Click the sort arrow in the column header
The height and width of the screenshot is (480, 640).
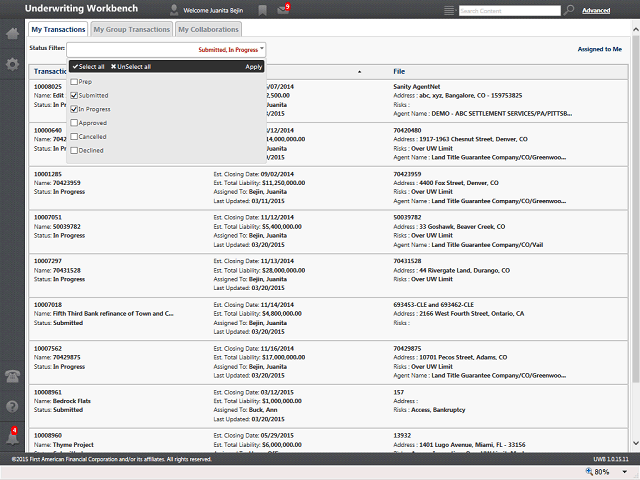tap(360, 72)
